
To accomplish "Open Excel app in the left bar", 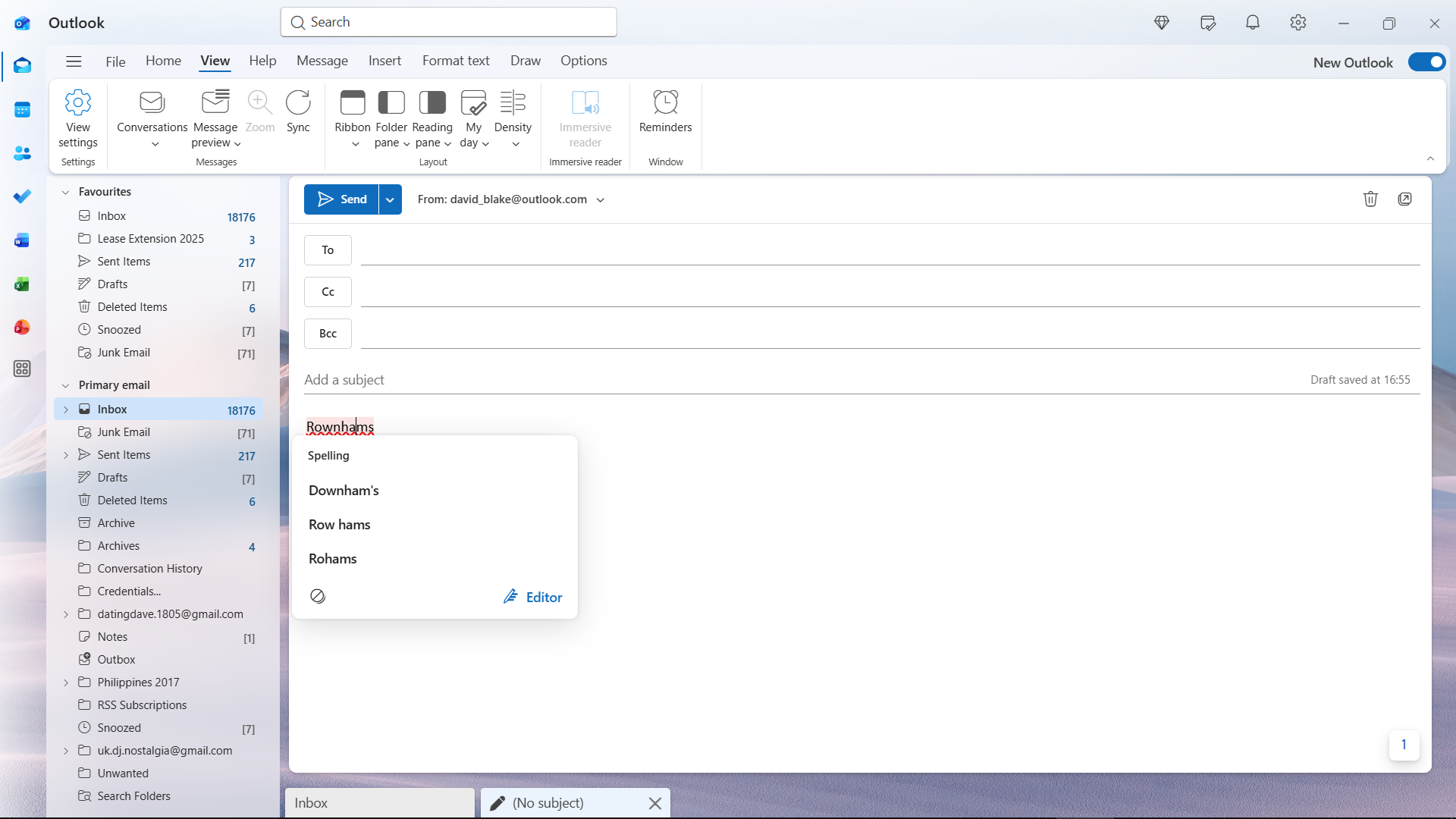I will (22, 284).
